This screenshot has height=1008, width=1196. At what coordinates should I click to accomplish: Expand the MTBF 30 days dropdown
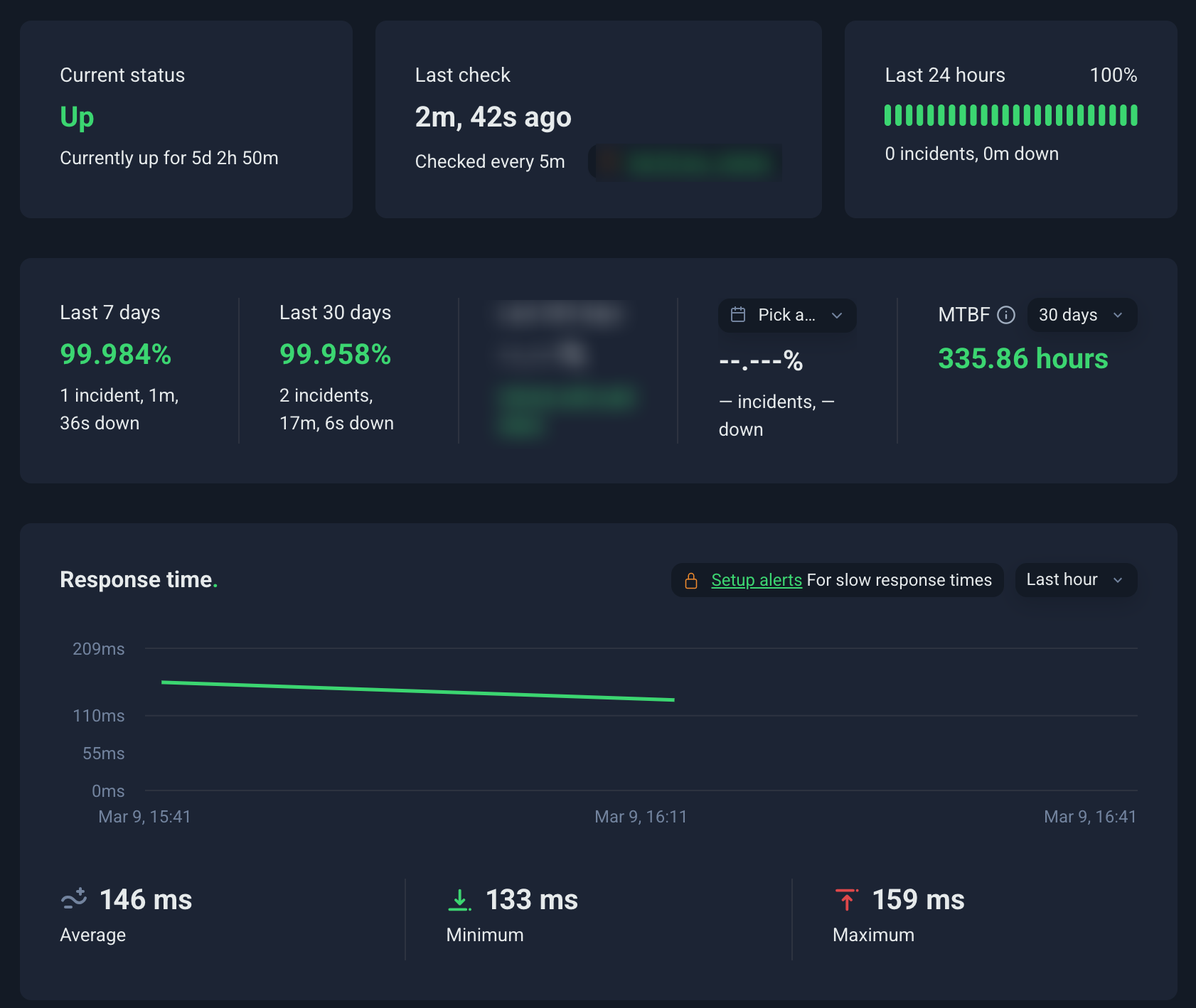(1081, 315)
